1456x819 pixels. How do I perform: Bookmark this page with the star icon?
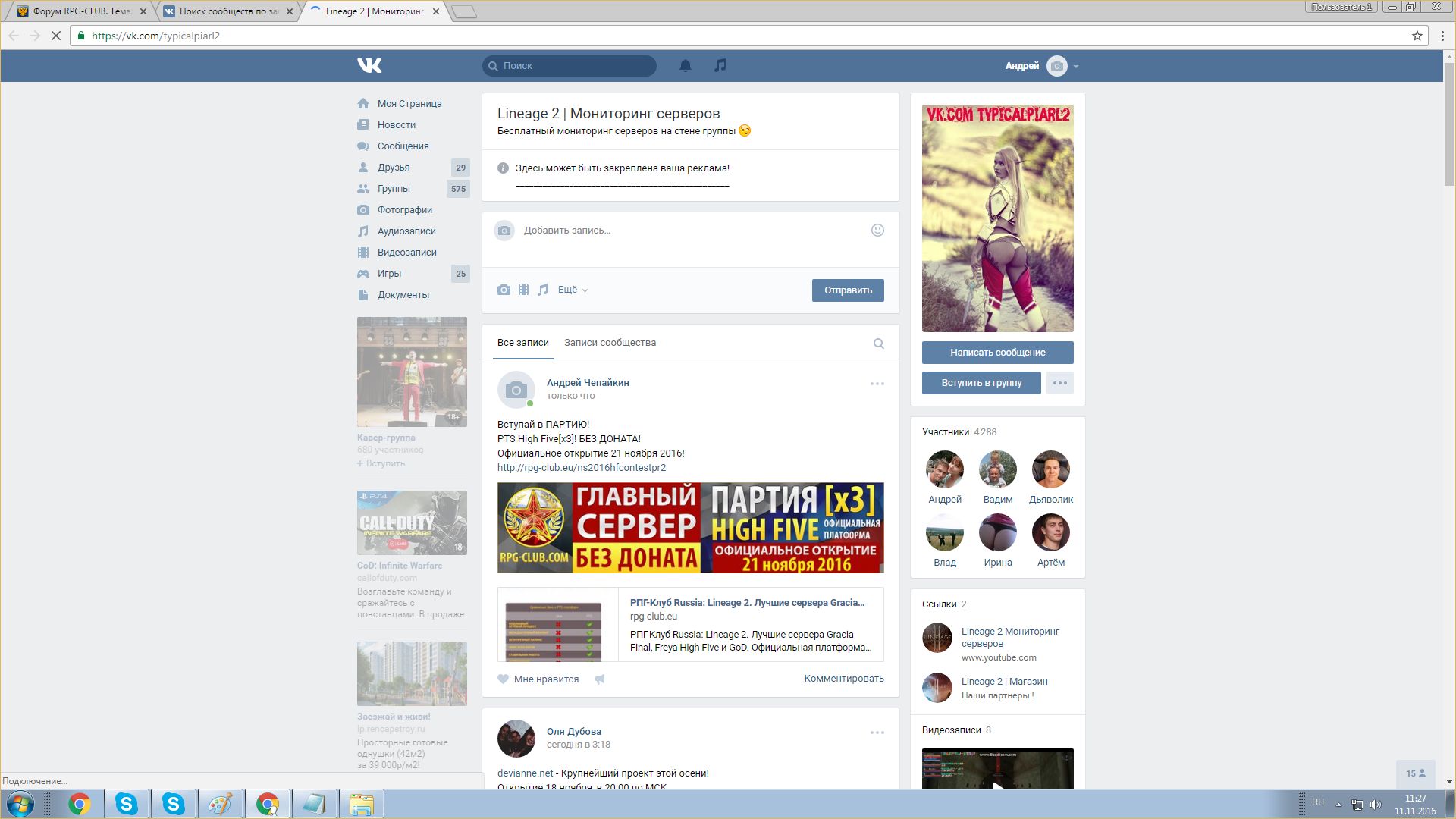pyautogui.click(x=1417, y=36)
